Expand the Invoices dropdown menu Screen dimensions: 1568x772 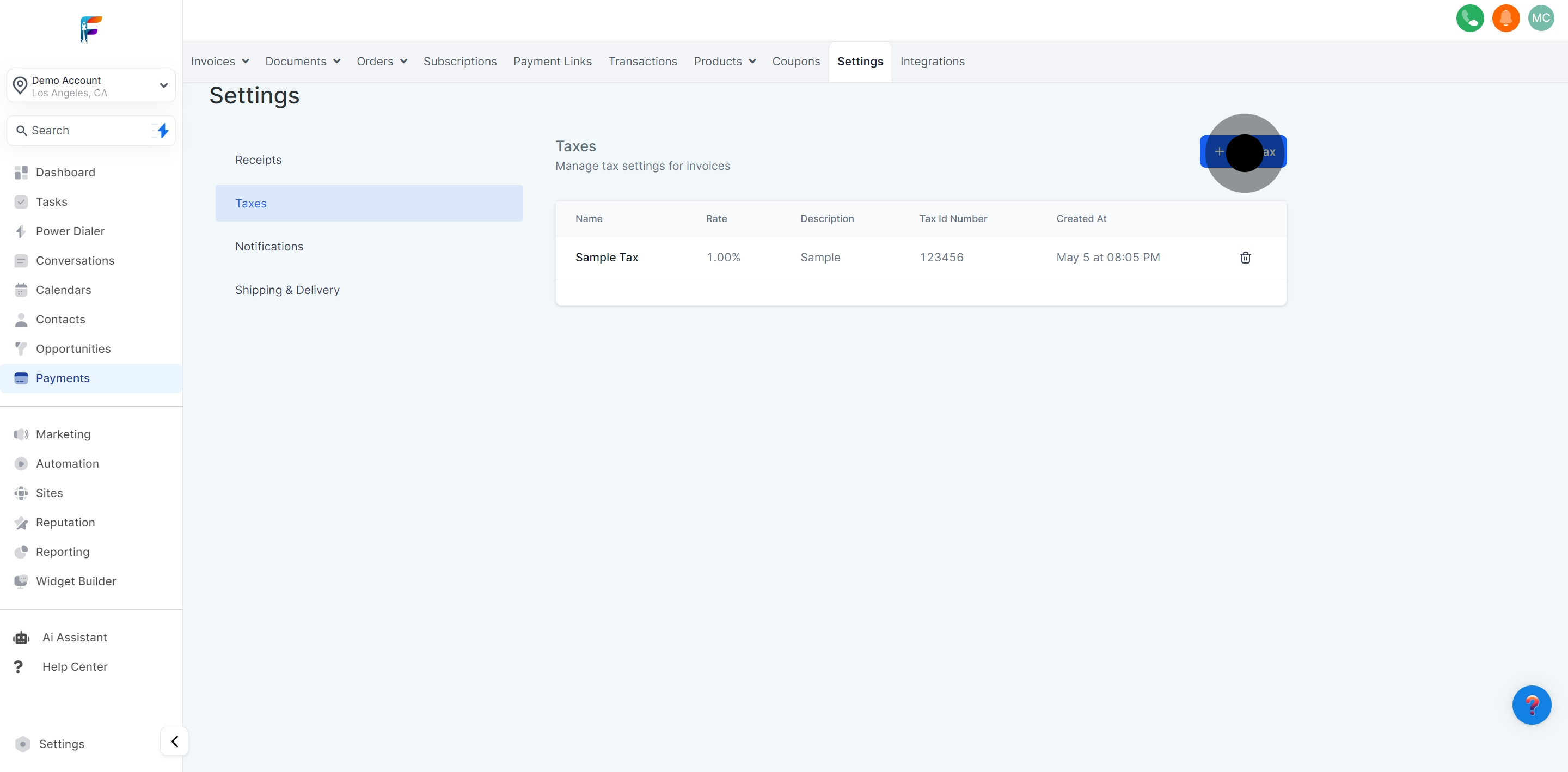pyautogui.click(x=220, y=62)
